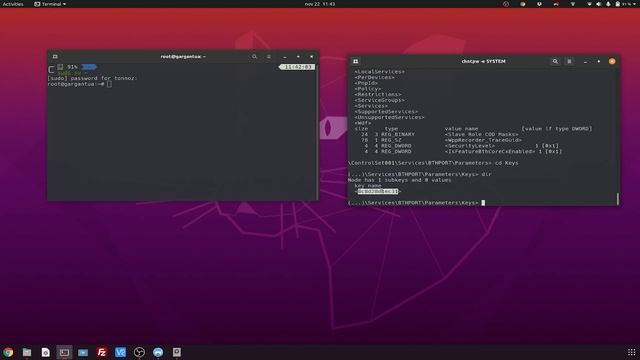This screenshot has width=640, height=360.
Task: Open the last grey dock application icon
Action: 177,352
